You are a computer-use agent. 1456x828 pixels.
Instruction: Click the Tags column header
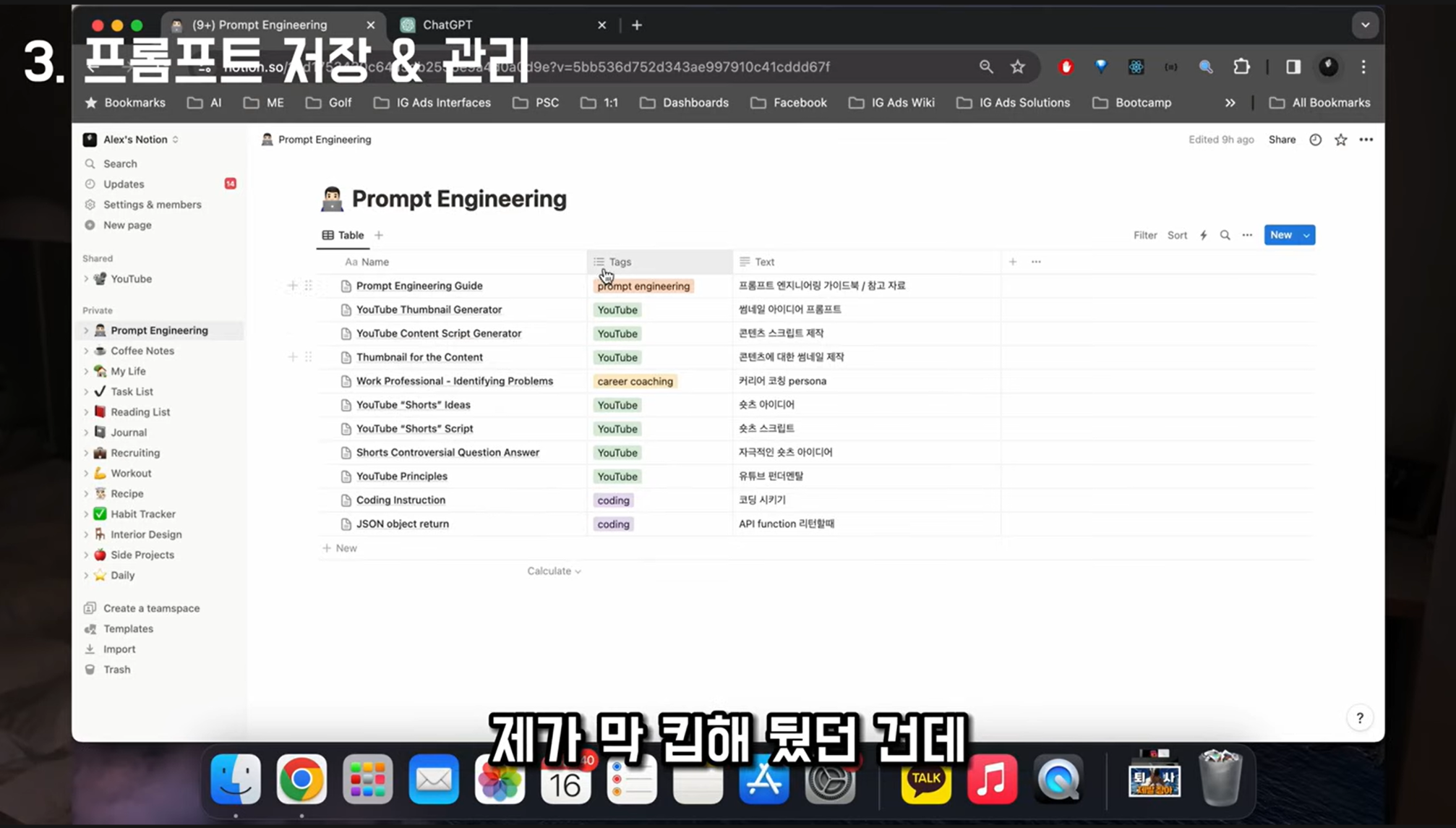tap(659, 262)
